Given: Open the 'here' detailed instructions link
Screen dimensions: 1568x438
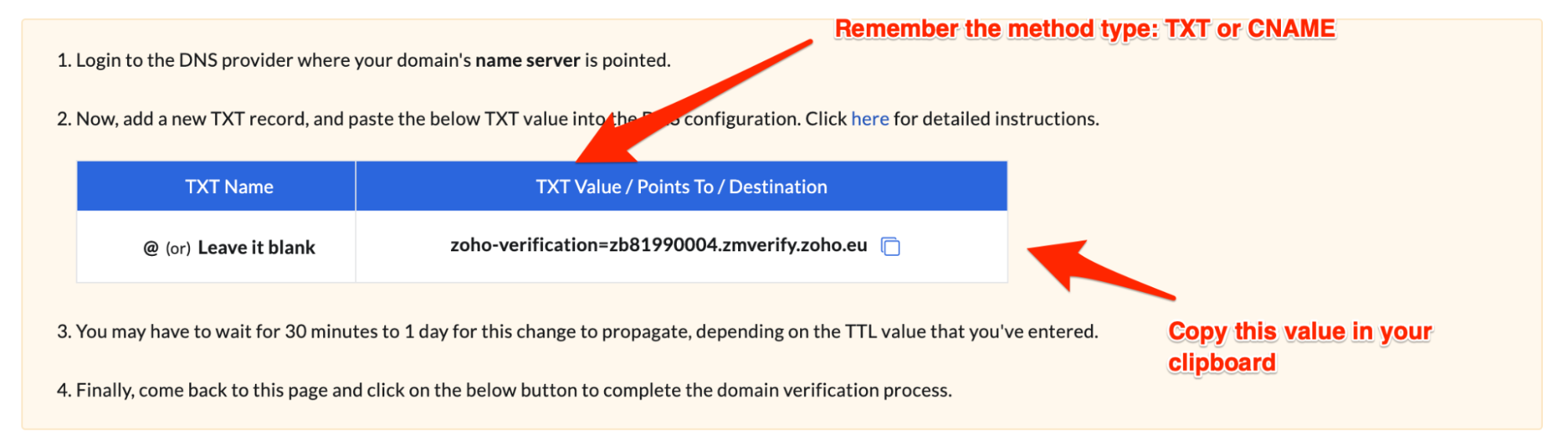Looking at the screenshot, I should click(x=870, y=119).
